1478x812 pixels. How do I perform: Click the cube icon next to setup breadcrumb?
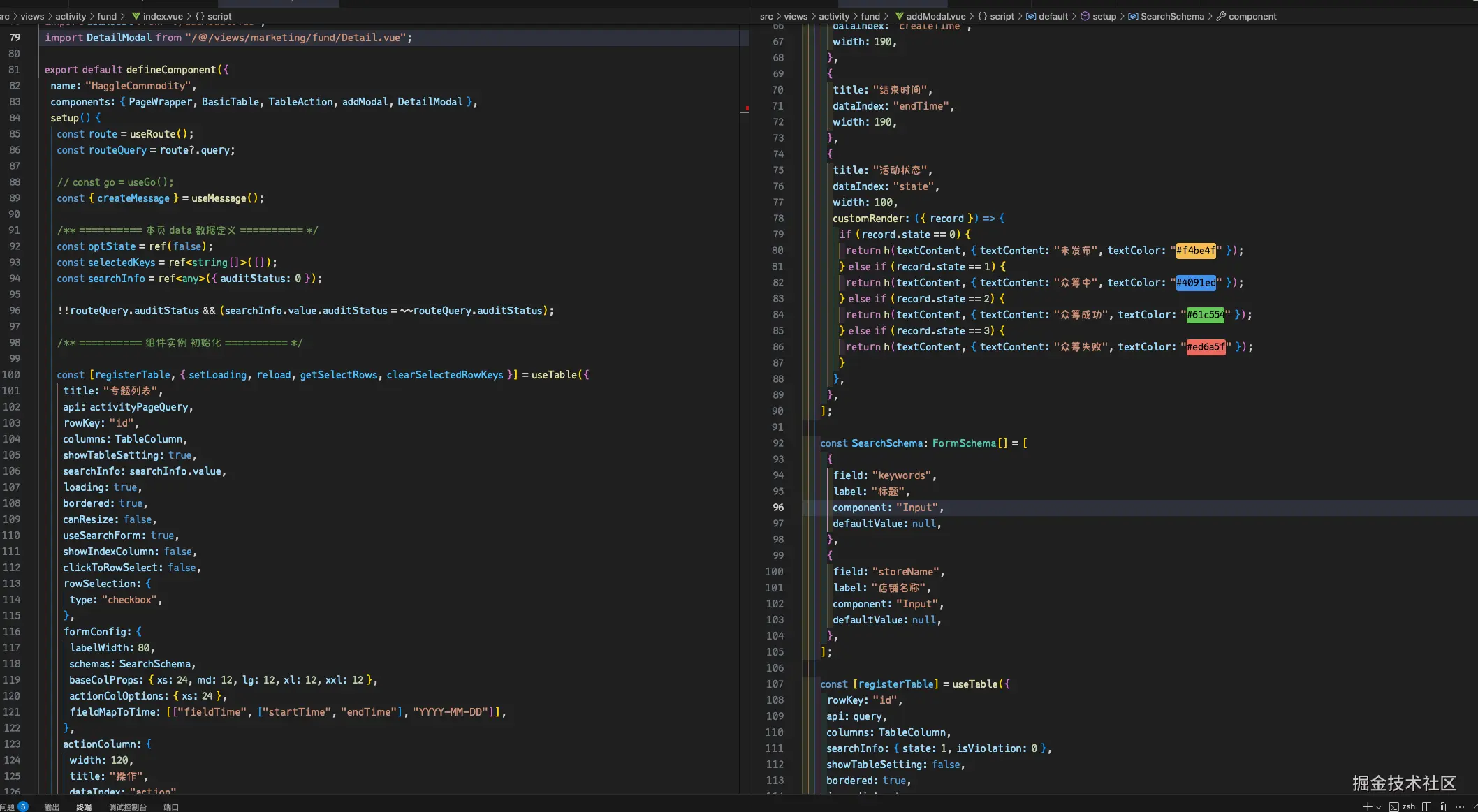pyautogui.click(x=1085, y=16)
